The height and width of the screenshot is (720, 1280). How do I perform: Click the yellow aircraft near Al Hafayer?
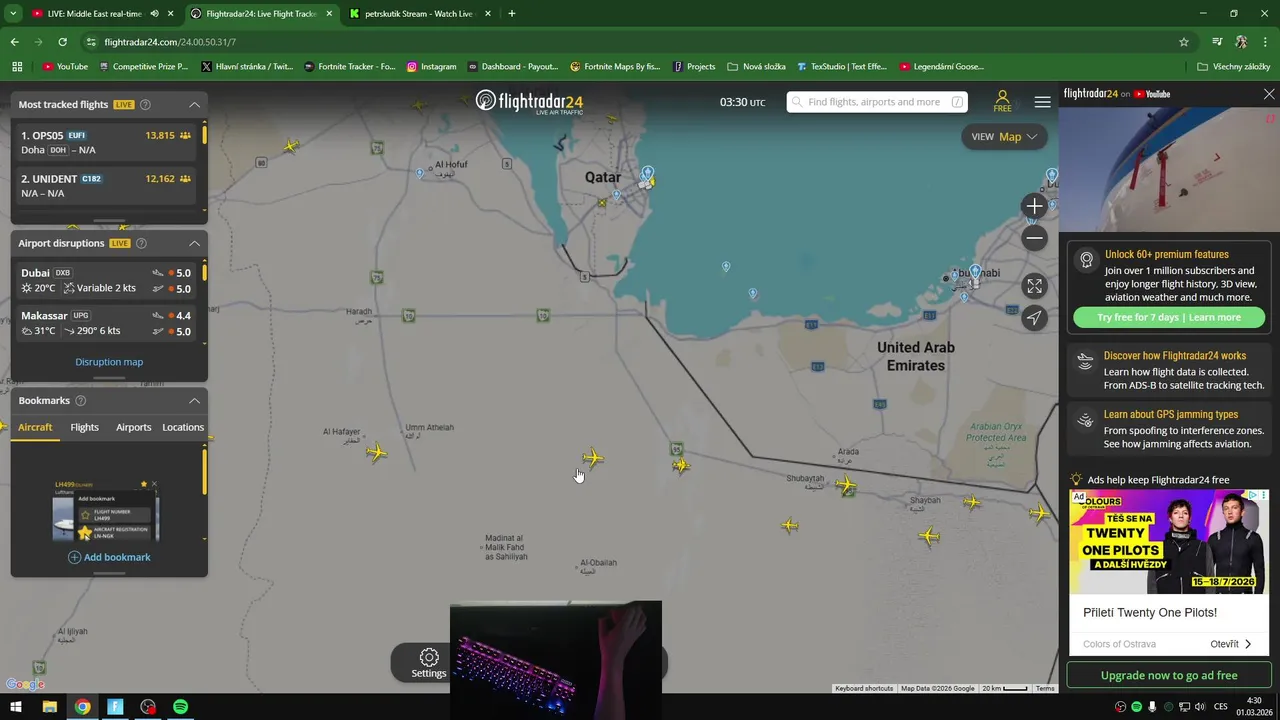(376, 453)
